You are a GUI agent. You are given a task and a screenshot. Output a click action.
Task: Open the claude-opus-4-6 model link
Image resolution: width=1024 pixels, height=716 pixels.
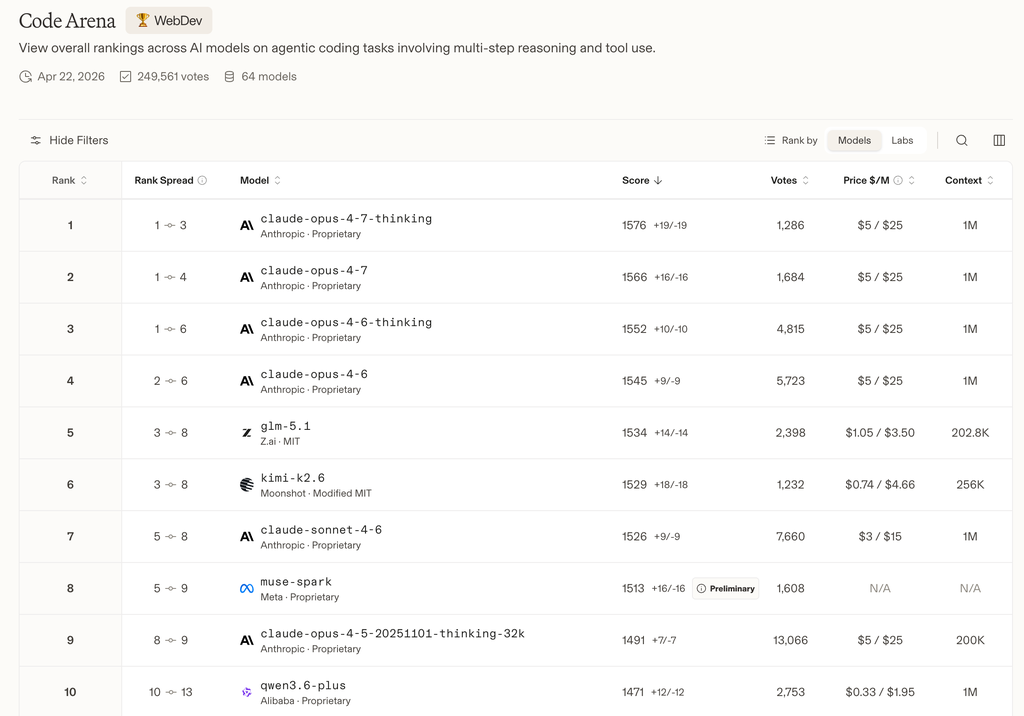point(314,374)
